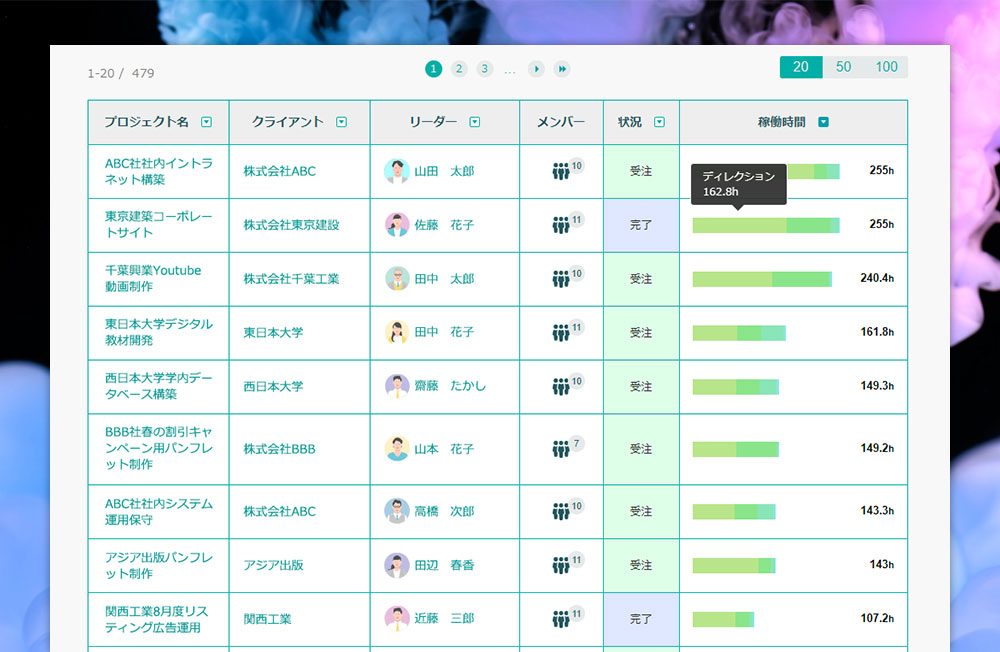The height and width of the screenshot is (652, 1000).
Task: Open members icon for 佐藤 花子 row
Action: point(561,225)
